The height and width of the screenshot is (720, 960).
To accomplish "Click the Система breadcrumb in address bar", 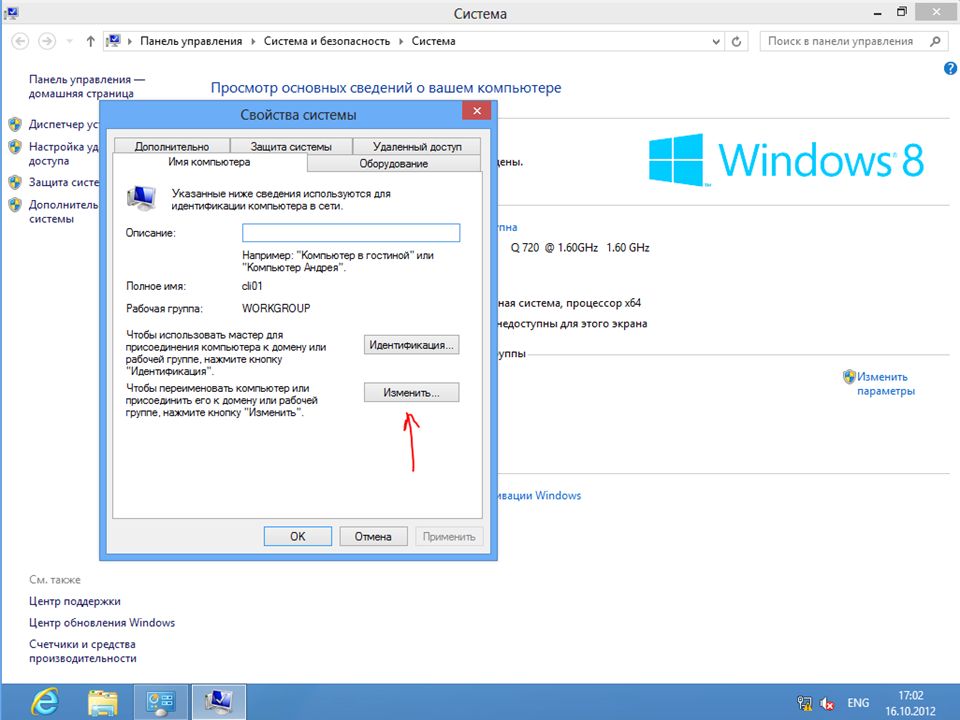I will 433,41.
